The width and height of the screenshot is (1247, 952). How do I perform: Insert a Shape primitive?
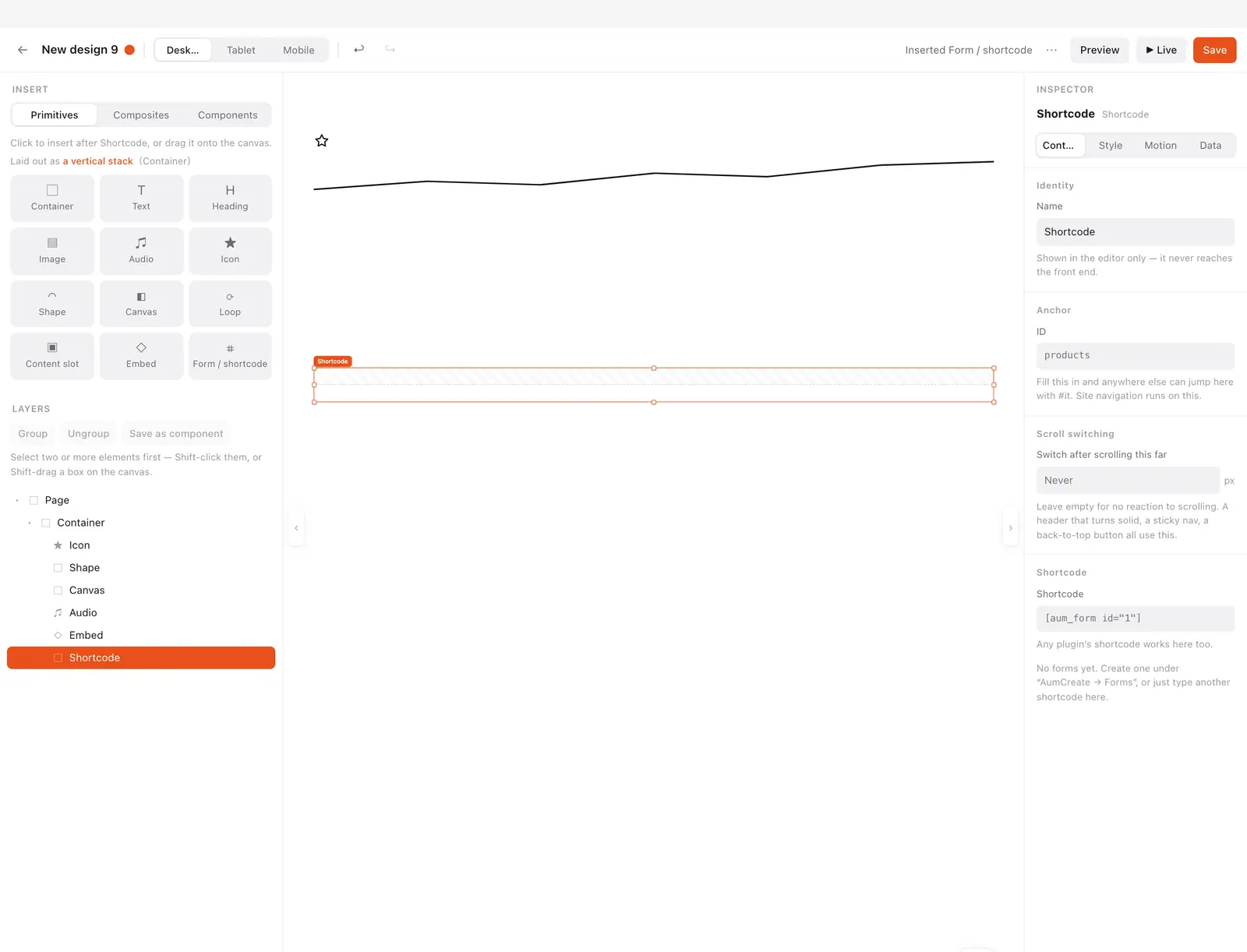[x=52, y=304]
